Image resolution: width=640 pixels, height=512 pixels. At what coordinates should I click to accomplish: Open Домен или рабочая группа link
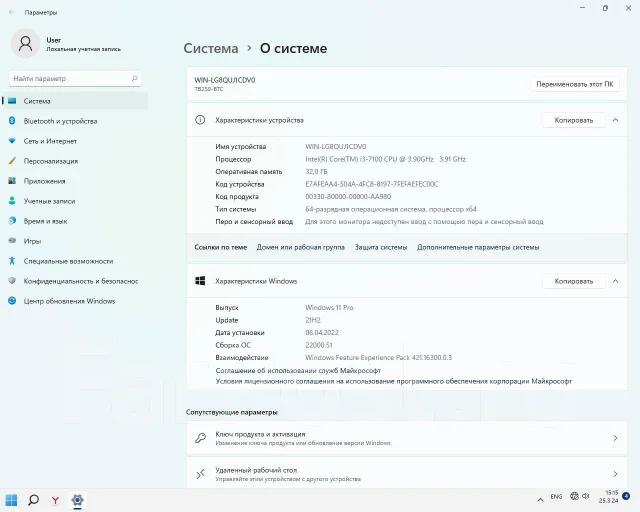point(300,247)
